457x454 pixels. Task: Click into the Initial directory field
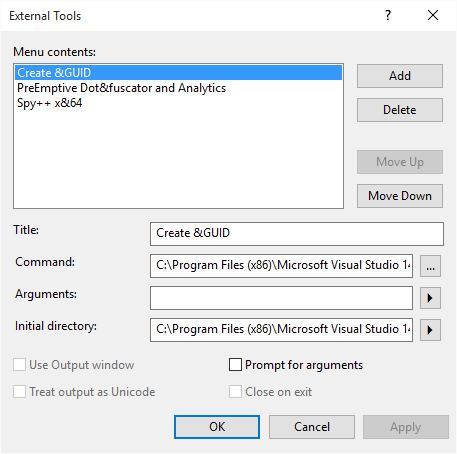coord(281,330)
